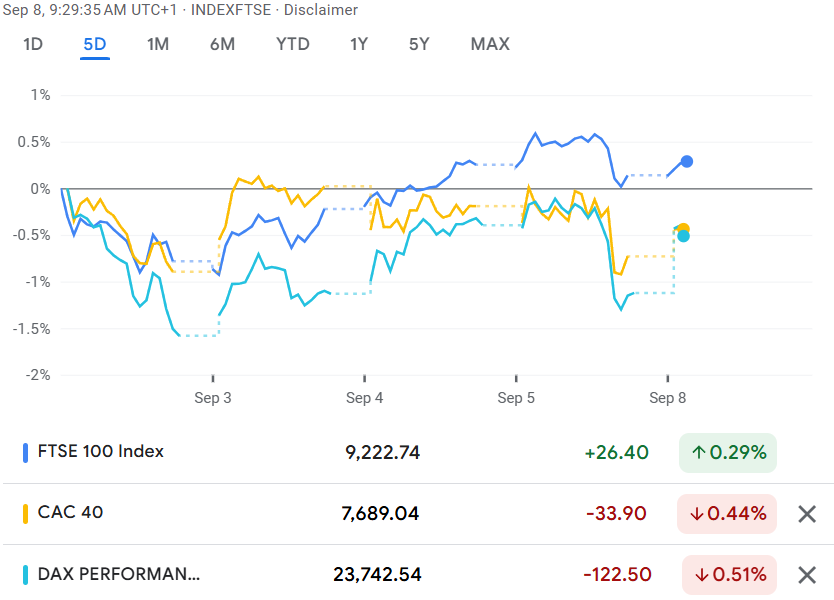Click the FTSE price 9,222.74
This screenshot has height=600, width=834.
(382, 453)
